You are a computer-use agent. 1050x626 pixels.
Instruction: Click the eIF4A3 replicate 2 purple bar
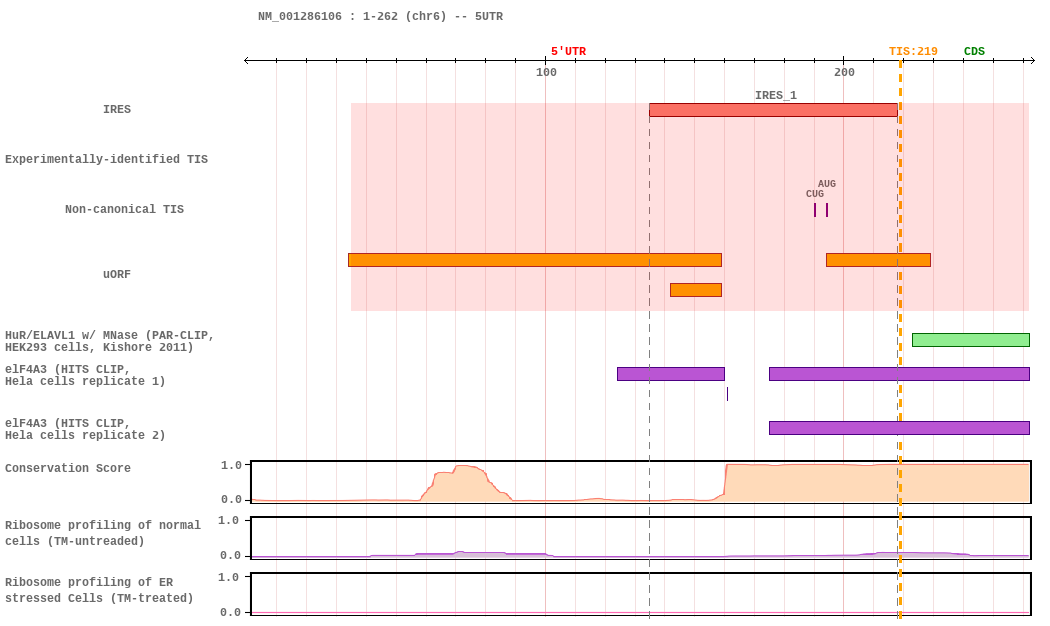[x=898, y=428]
